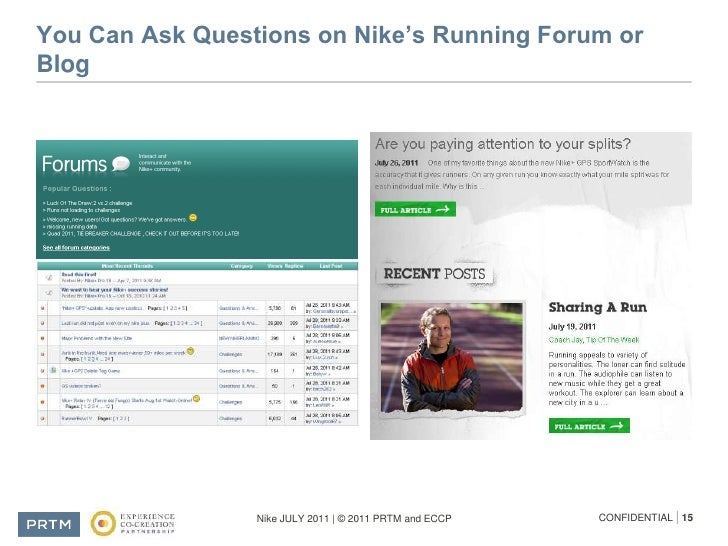Click the 20,000 views cell in thread table

274,323
